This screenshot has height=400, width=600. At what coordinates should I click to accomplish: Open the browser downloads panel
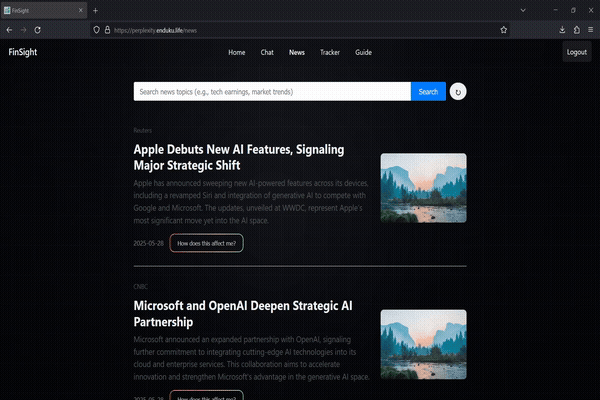pos(562,30)
